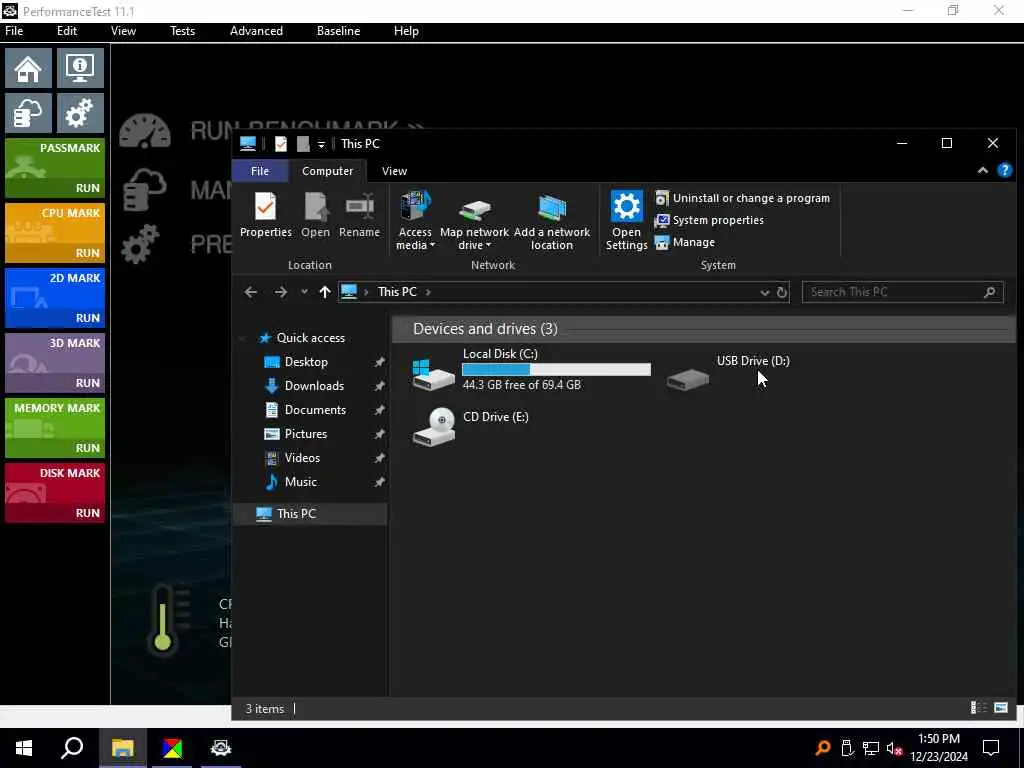
Task: Click This PC breadcrumb in address bar
Action: tap(397, 292)
